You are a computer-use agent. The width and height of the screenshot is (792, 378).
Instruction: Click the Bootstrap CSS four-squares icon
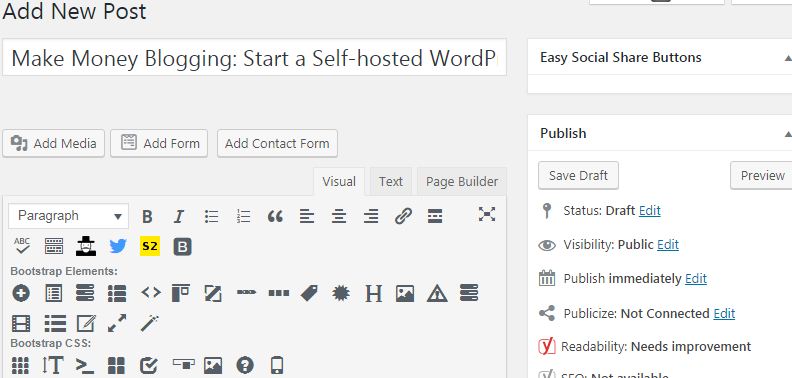tap(116, 365)
